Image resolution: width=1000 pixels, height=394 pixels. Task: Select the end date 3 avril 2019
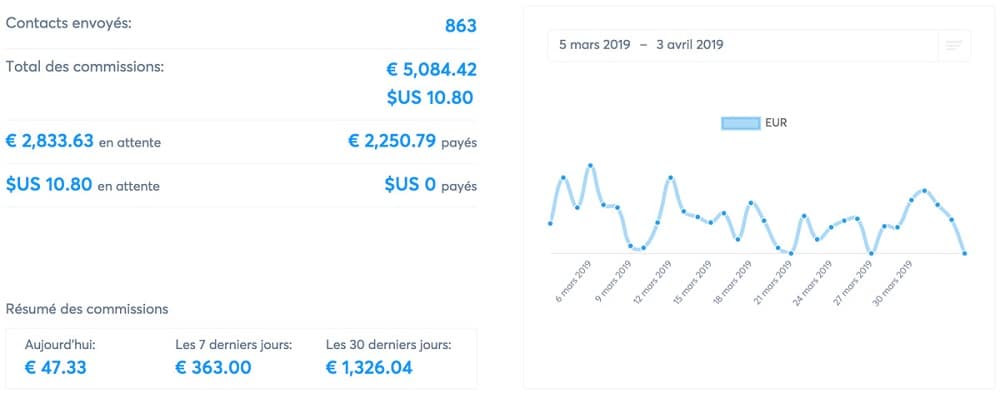pyautogui.click(x=689, y=45)
